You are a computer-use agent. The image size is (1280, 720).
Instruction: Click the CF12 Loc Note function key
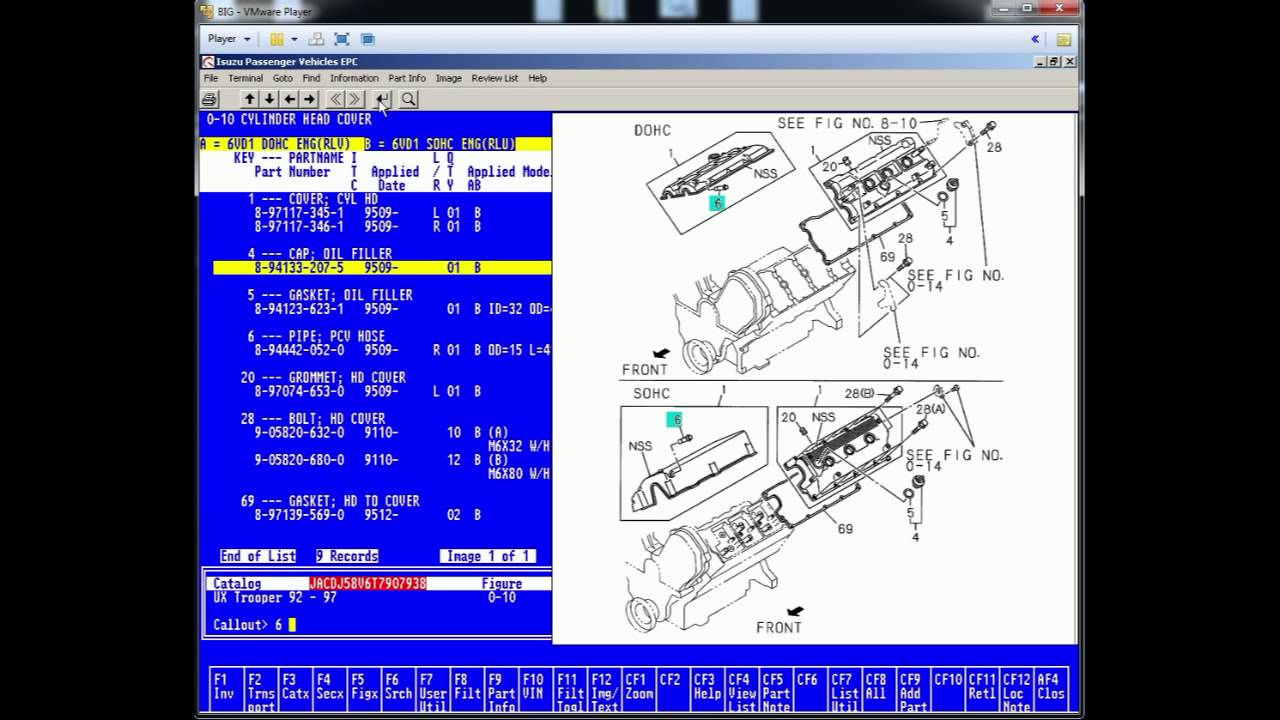(x=1015, y=692)
